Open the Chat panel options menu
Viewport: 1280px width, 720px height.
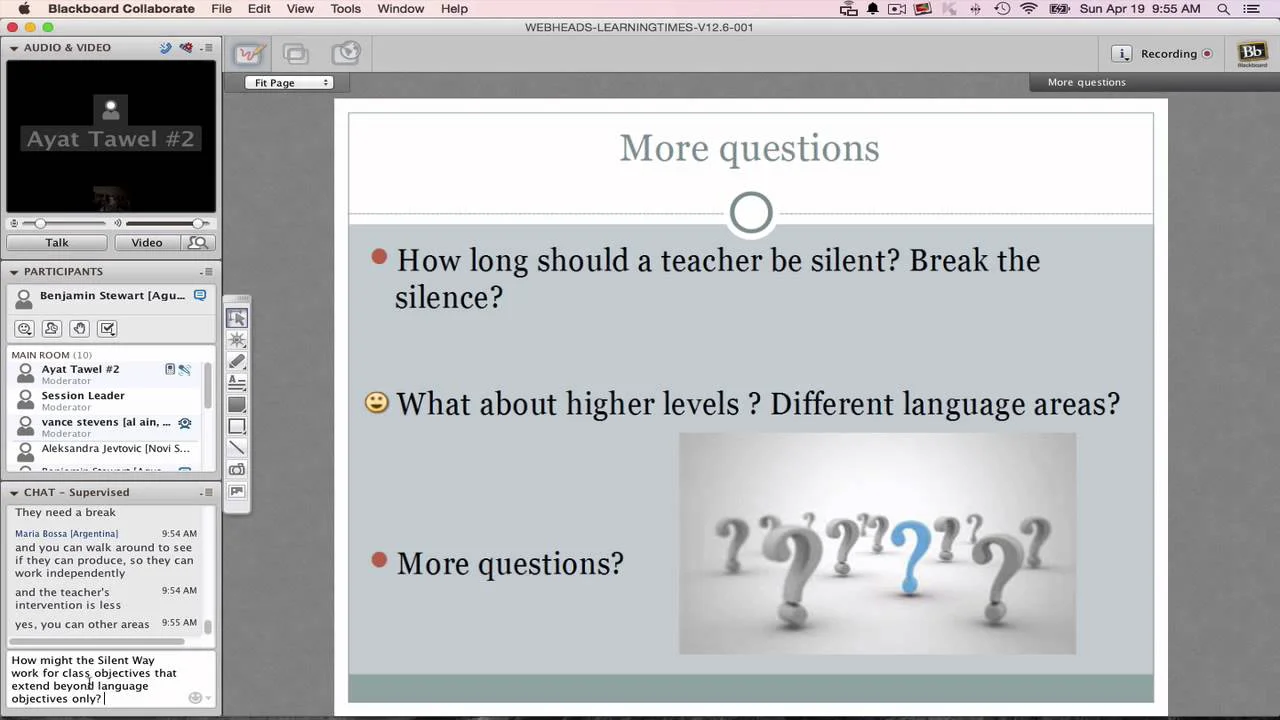tap(207, 493)
